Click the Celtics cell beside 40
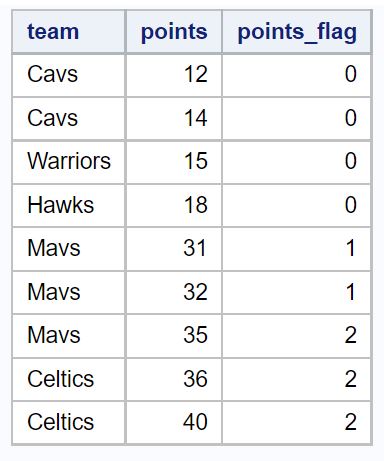This screenshot has height=461, width=384. click(x=69, y=422)
